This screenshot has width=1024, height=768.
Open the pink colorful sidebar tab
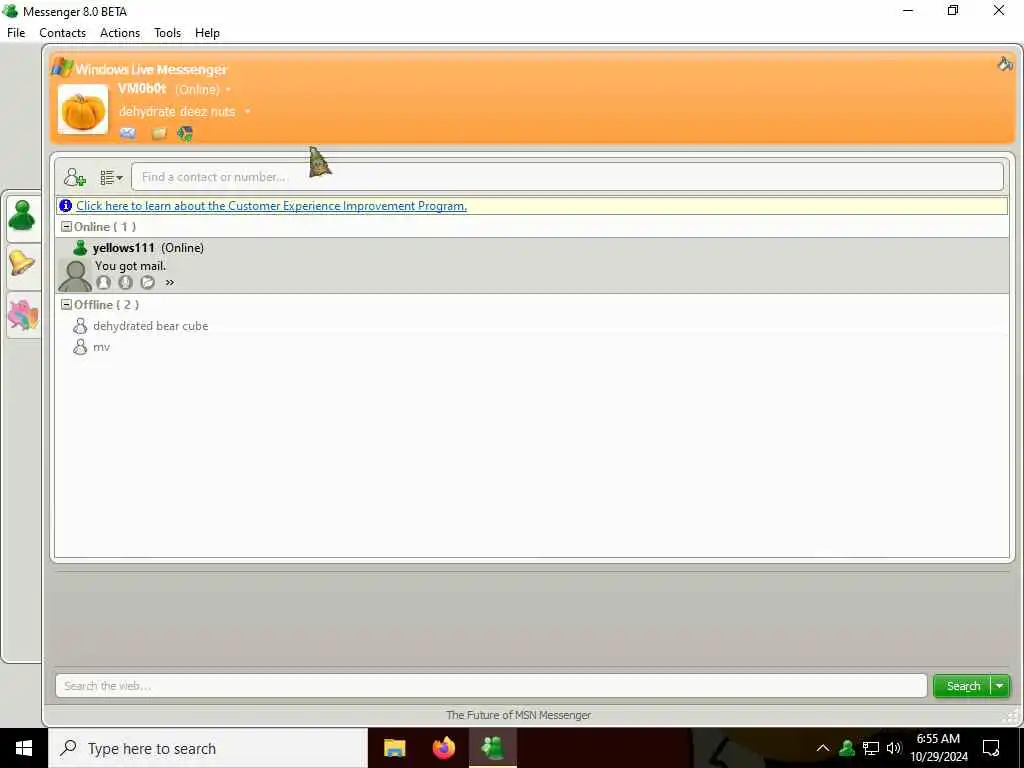pyautogui.click(x=23, y=315)
